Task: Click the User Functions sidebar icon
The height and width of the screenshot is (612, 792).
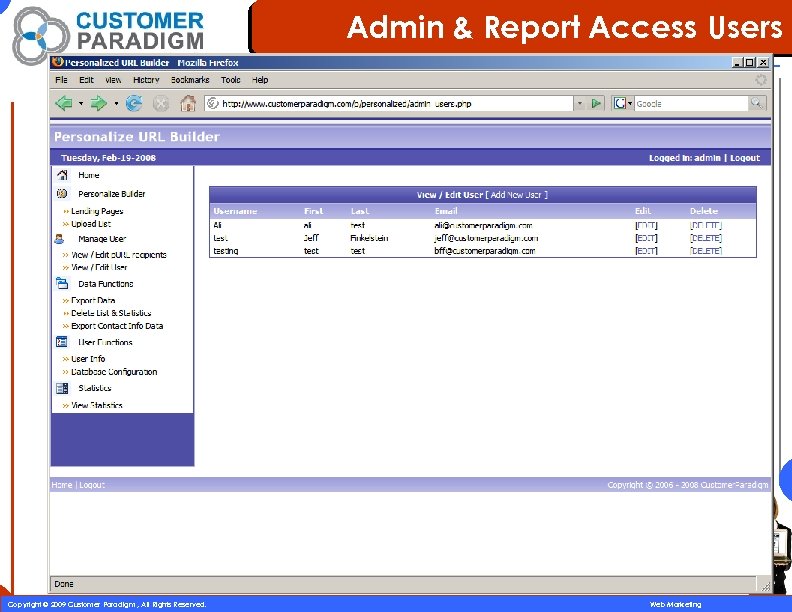Action: pyautogui.click(x=62, y=342)
